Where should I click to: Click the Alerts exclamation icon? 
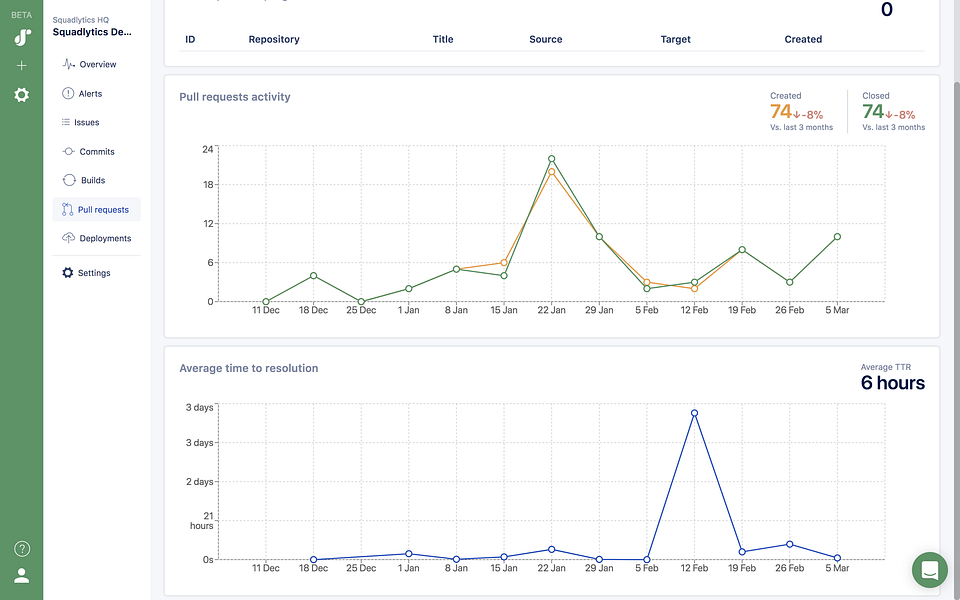pyautogui.click(x=68, y=93)
